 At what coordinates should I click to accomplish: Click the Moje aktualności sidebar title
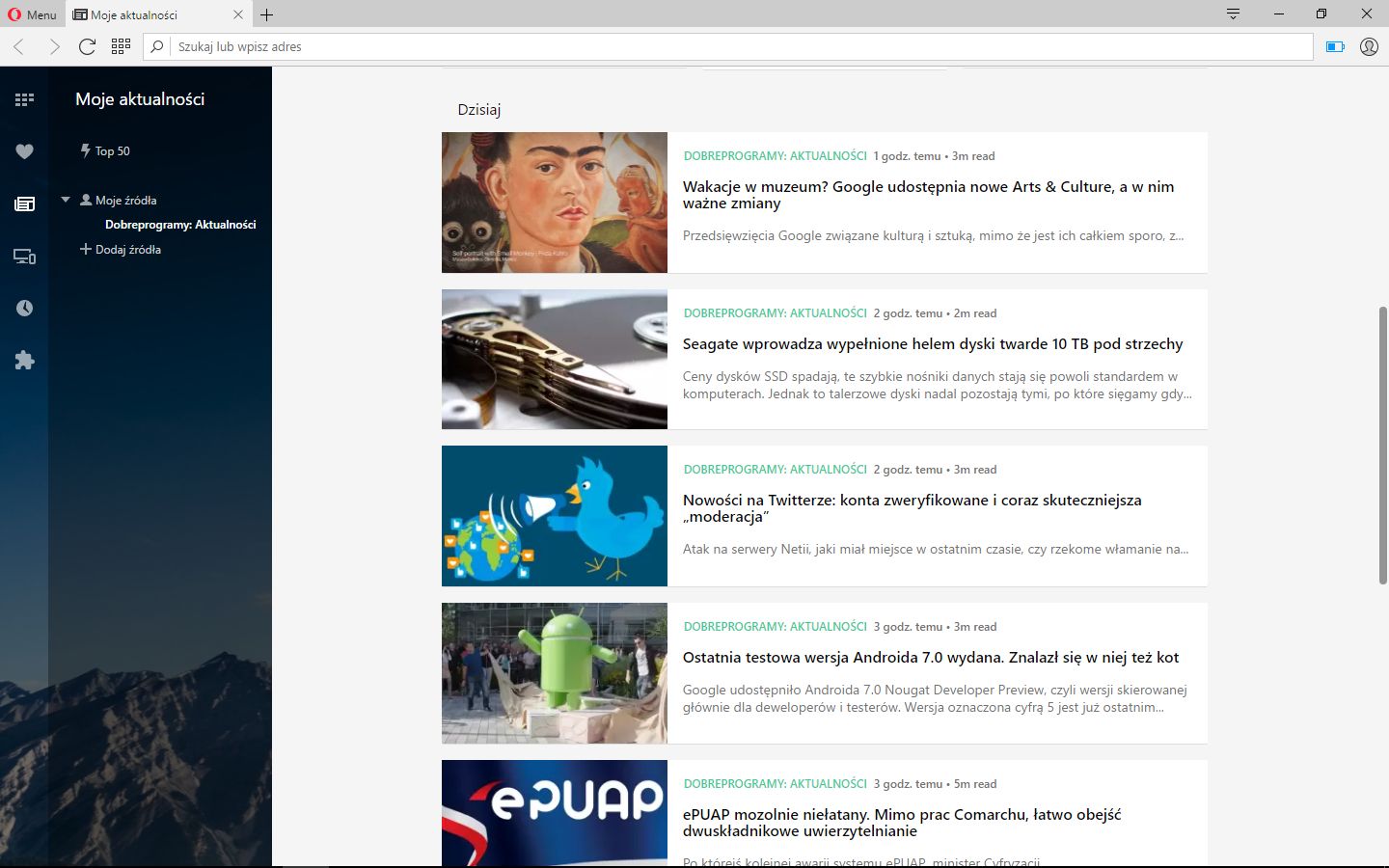coord(140,99)
